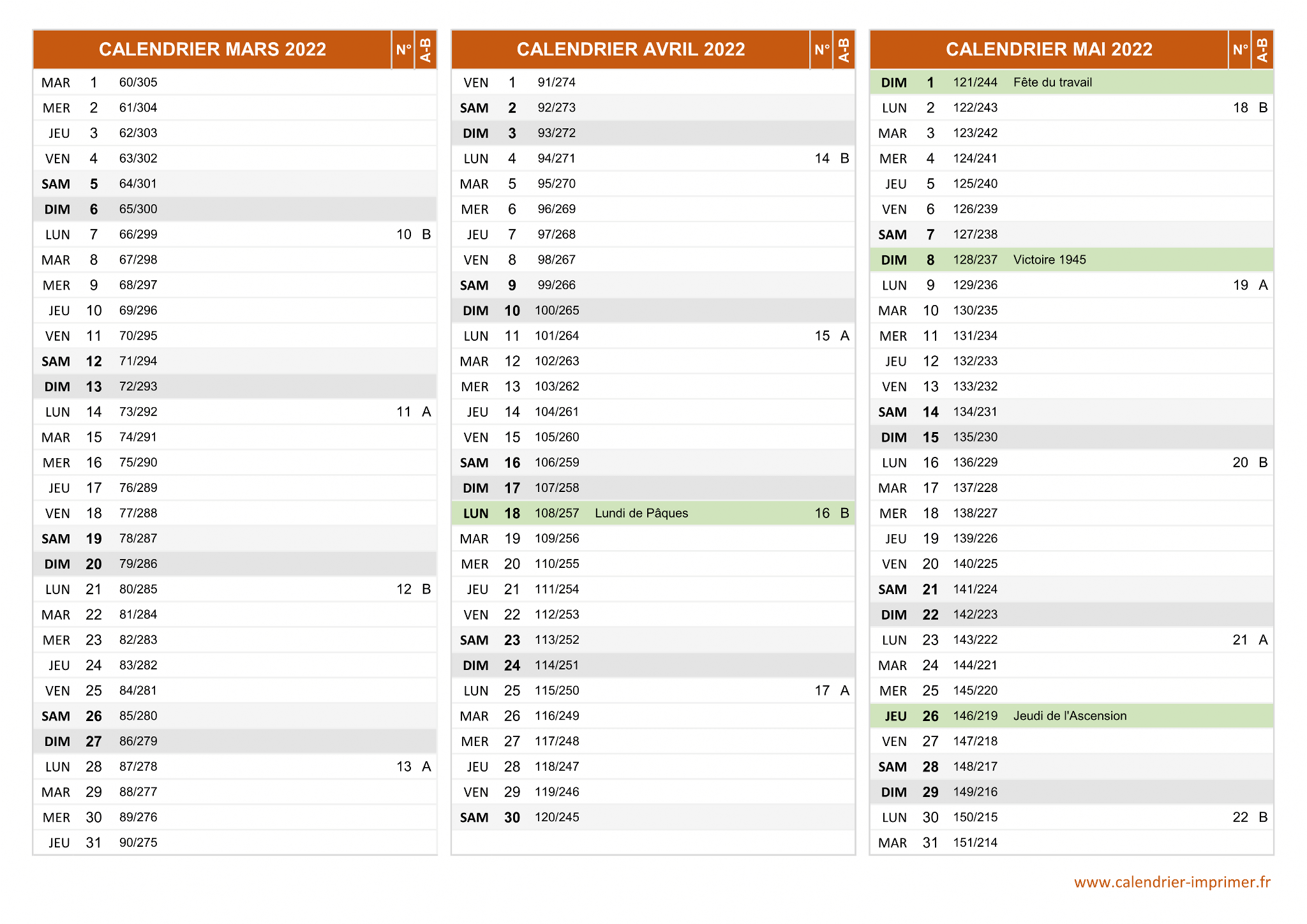1307x924 pixels.
Task: Click week number 19 in May
Action: pyautogui.click(x=1240, y=285)
